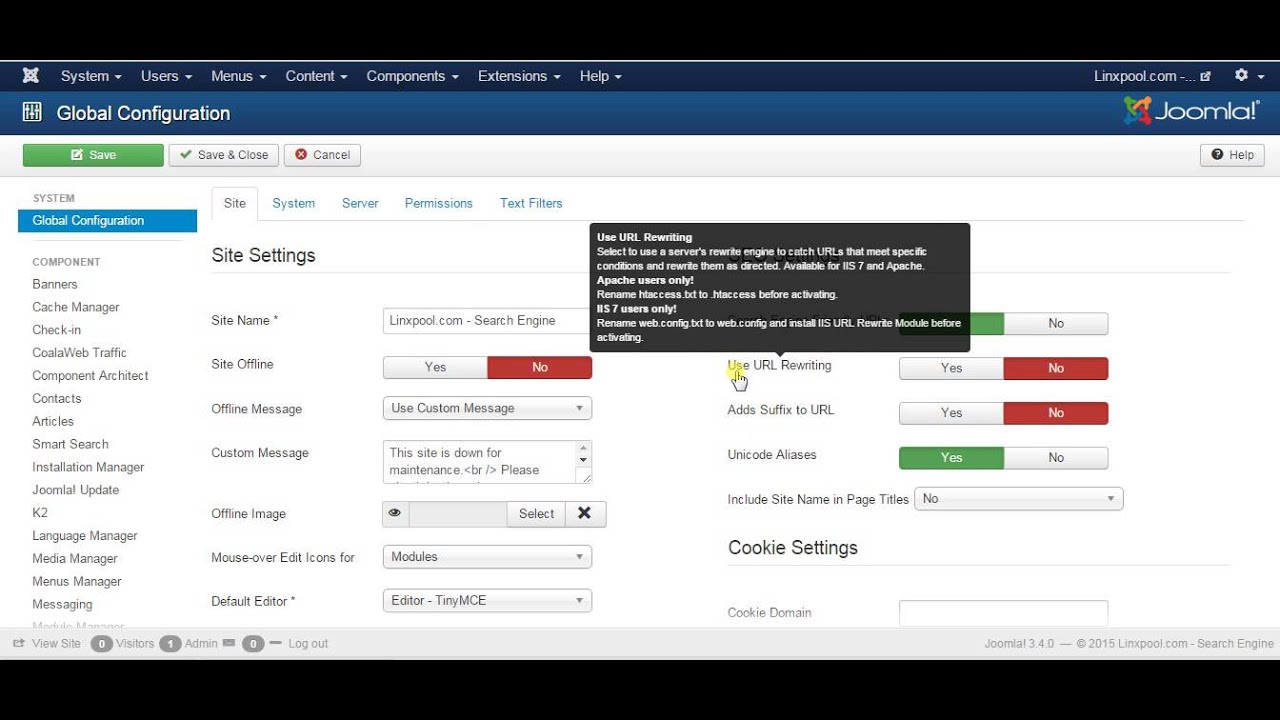Open Joomla! Update in sidebar
The image size is (1280, 720).
76,490
